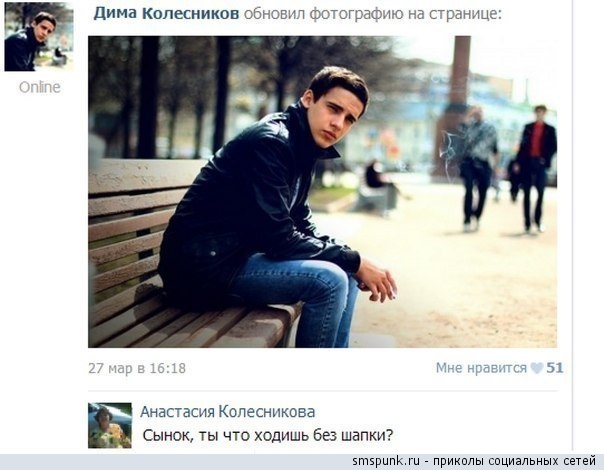Open the Анастасия Колесникова profile name link

tap(228, 412)
